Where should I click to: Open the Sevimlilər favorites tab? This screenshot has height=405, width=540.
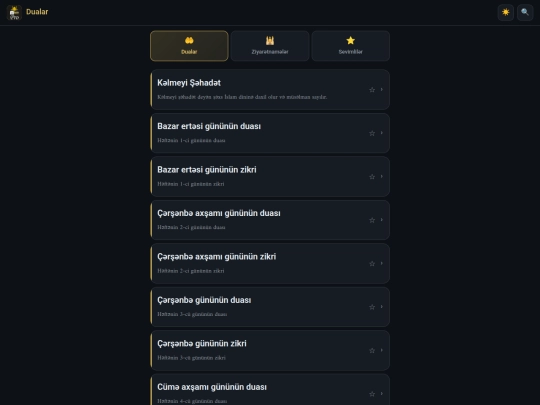tap(351, 46)
